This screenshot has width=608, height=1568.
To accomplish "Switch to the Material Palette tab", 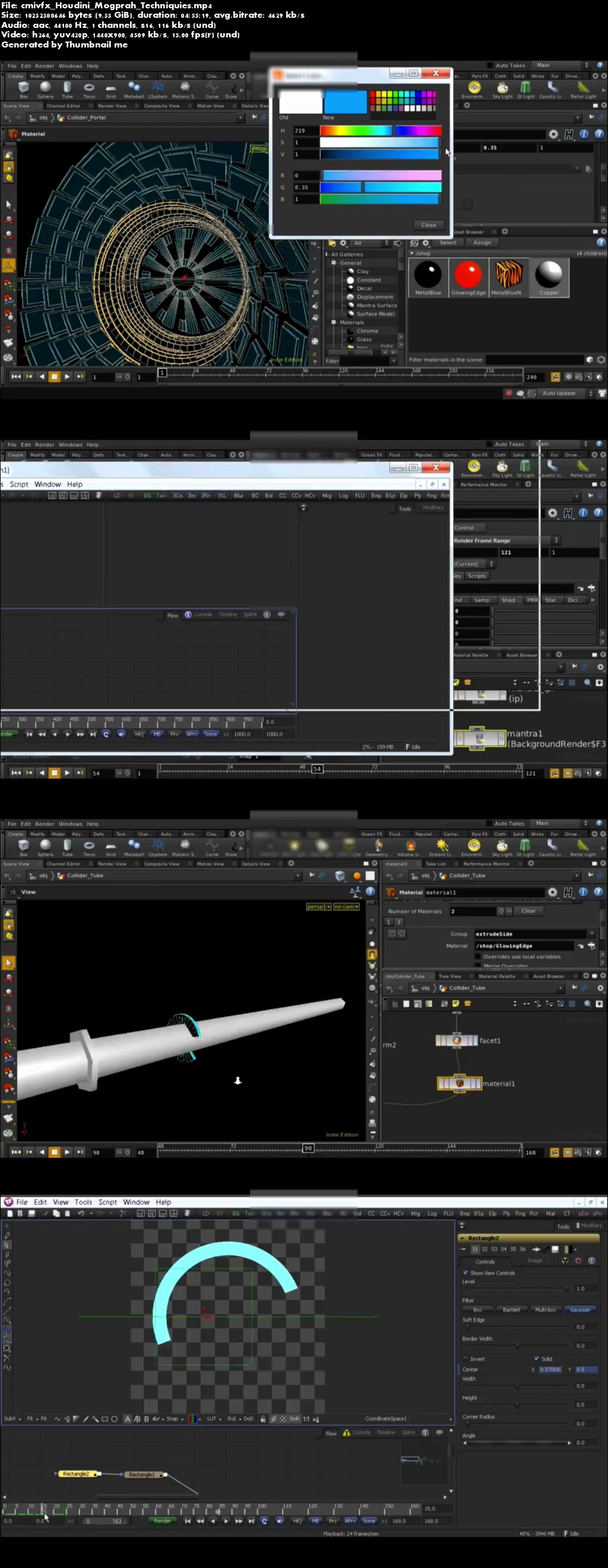I will pos(496,976).
